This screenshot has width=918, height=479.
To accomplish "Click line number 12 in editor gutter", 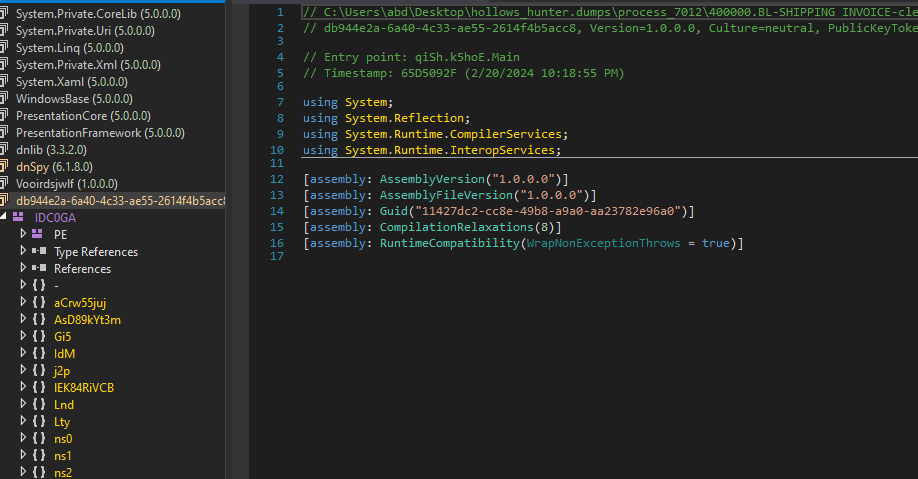I will [277, 179].
